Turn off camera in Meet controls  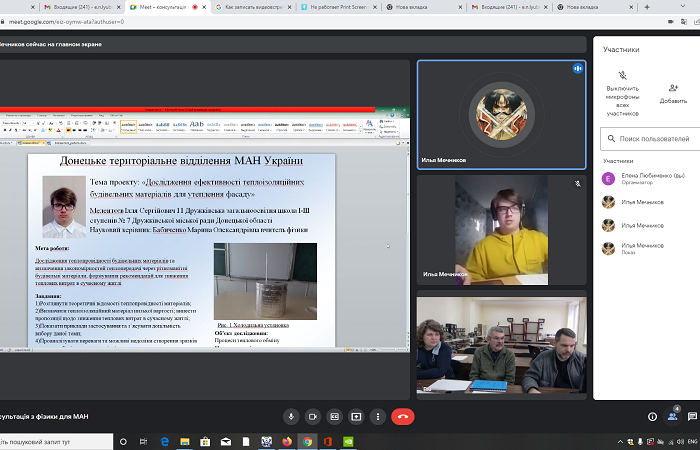click(313, 415)
